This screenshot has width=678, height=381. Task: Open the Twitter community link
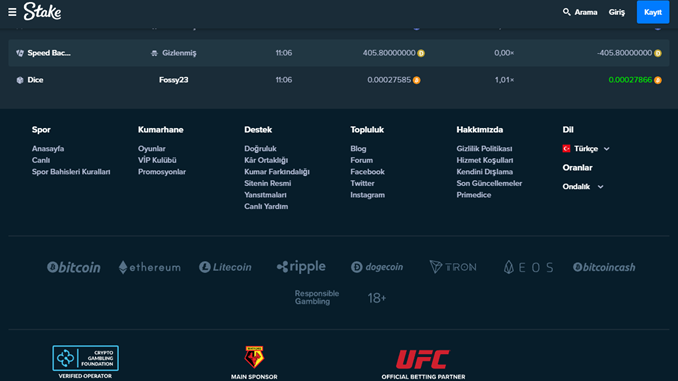[x=362, y=184]
